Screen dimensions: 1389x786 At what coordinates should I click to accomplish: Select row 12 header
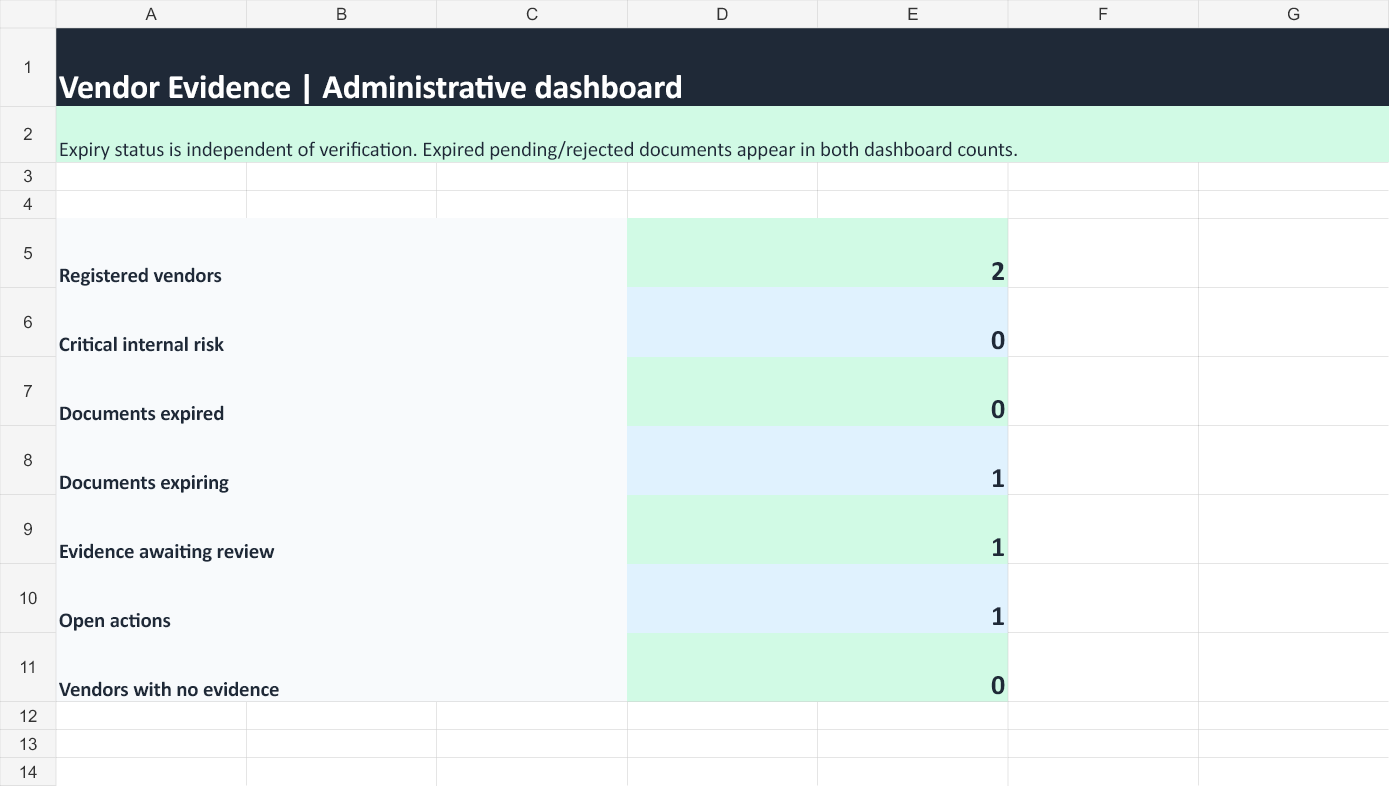click(x=28, y=716)
